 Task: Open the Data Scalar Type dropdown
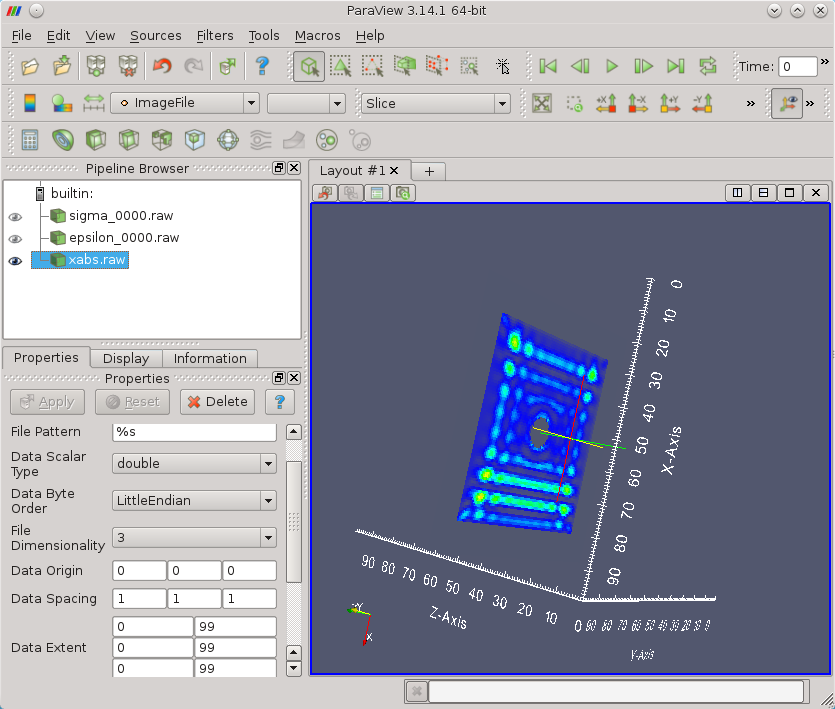pos(194,463)
